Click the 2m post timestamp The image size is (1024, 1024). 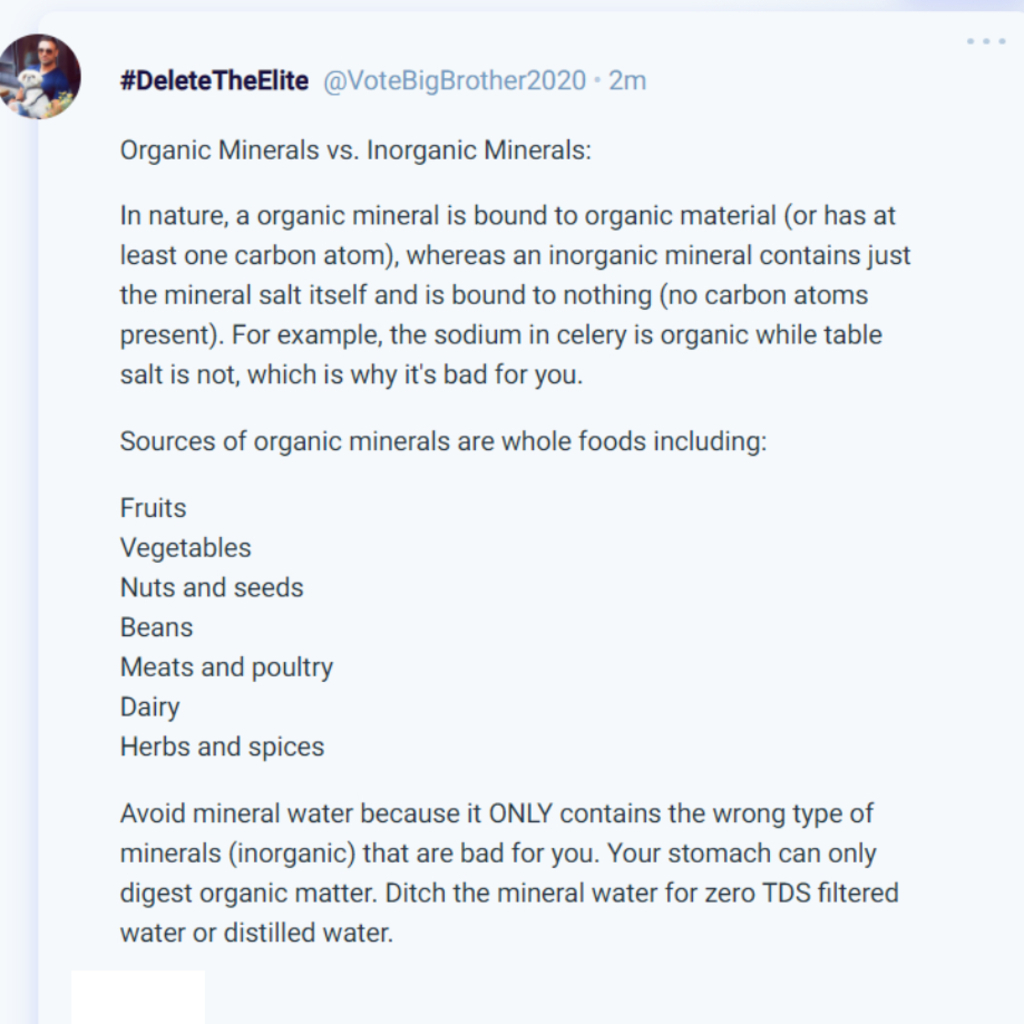(x=627, y=81)
